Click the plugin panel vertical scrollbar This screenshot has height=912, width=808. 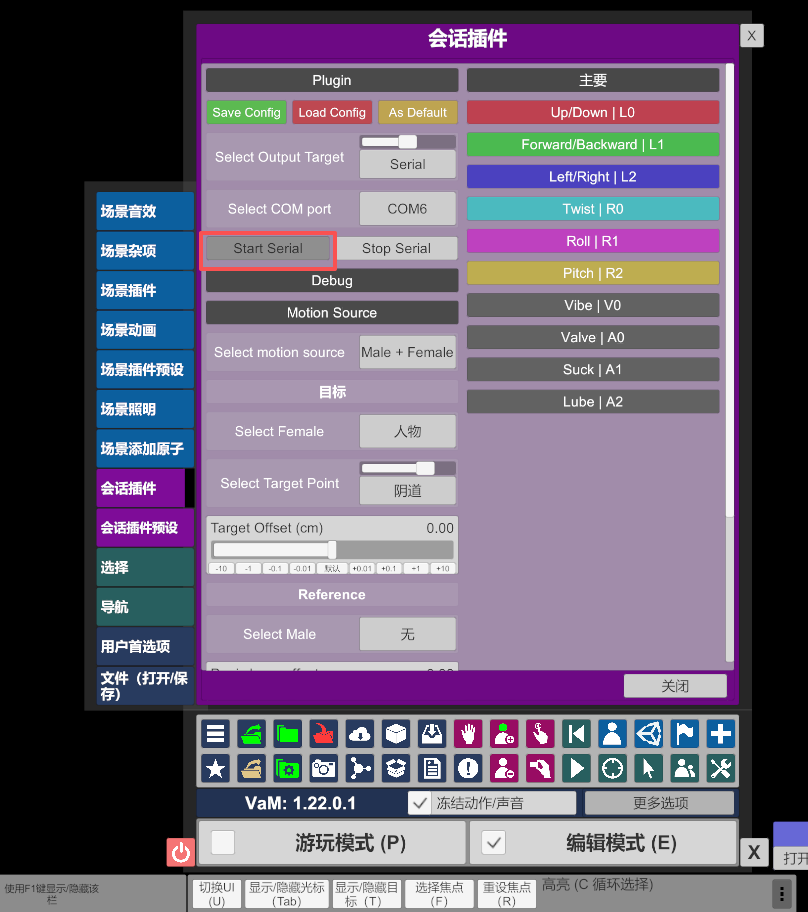pyautogui.click(x=730, y=363)
